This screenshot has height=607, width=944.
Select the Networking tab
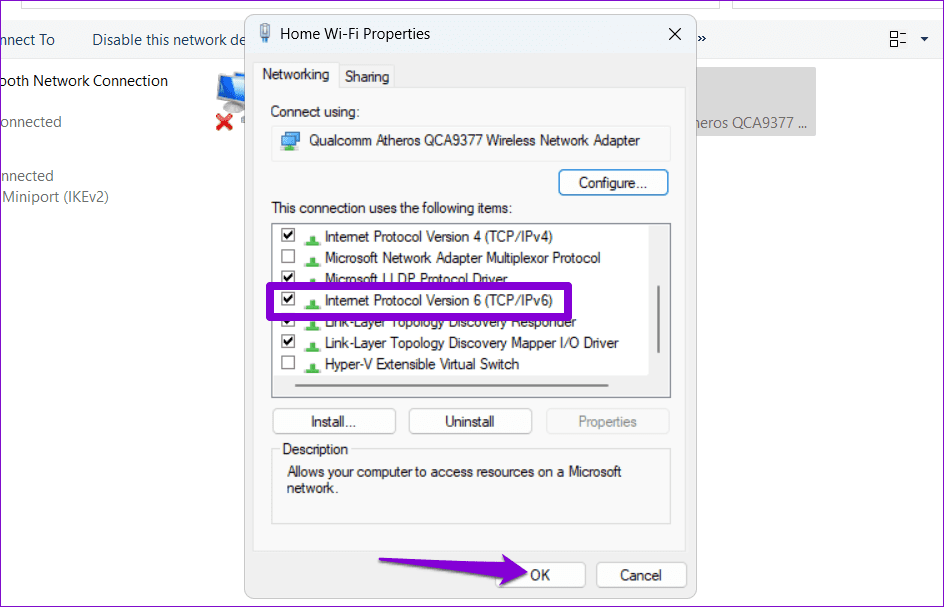pos(296,75)
